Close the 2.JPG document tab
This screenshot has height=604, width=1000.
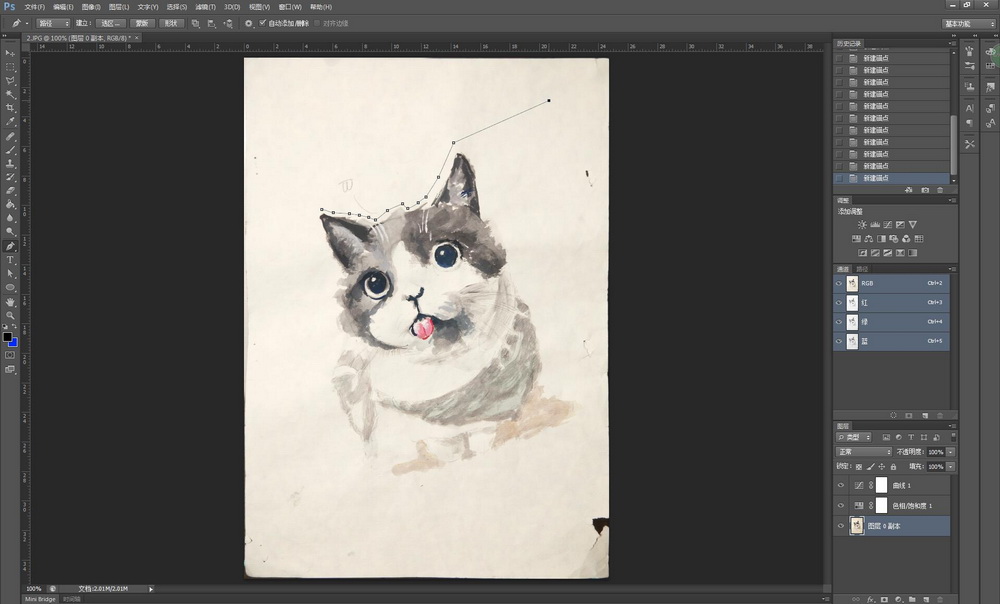coord(136,38)
